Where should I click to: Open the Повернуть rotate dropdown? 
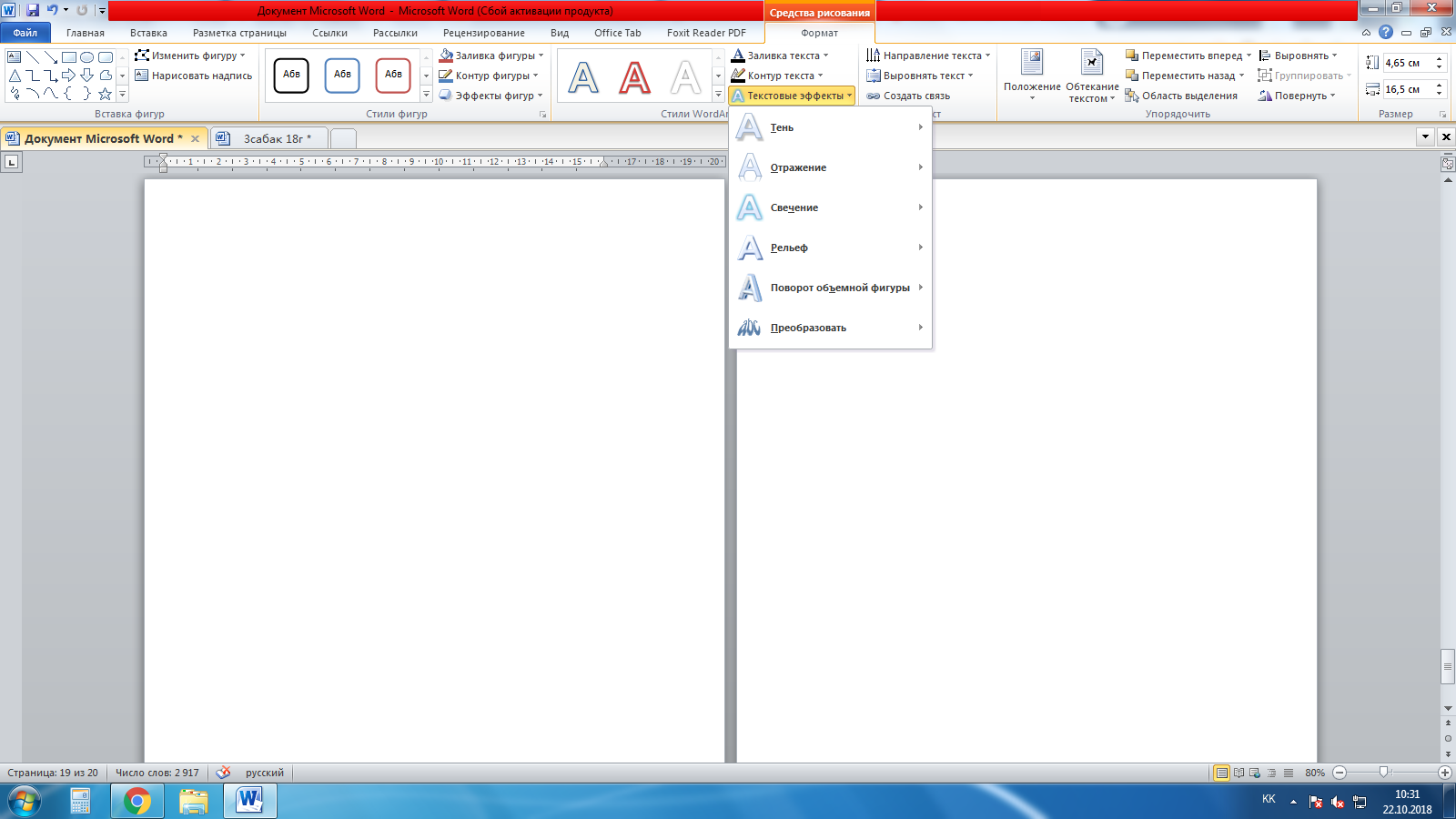(1297, 96)
